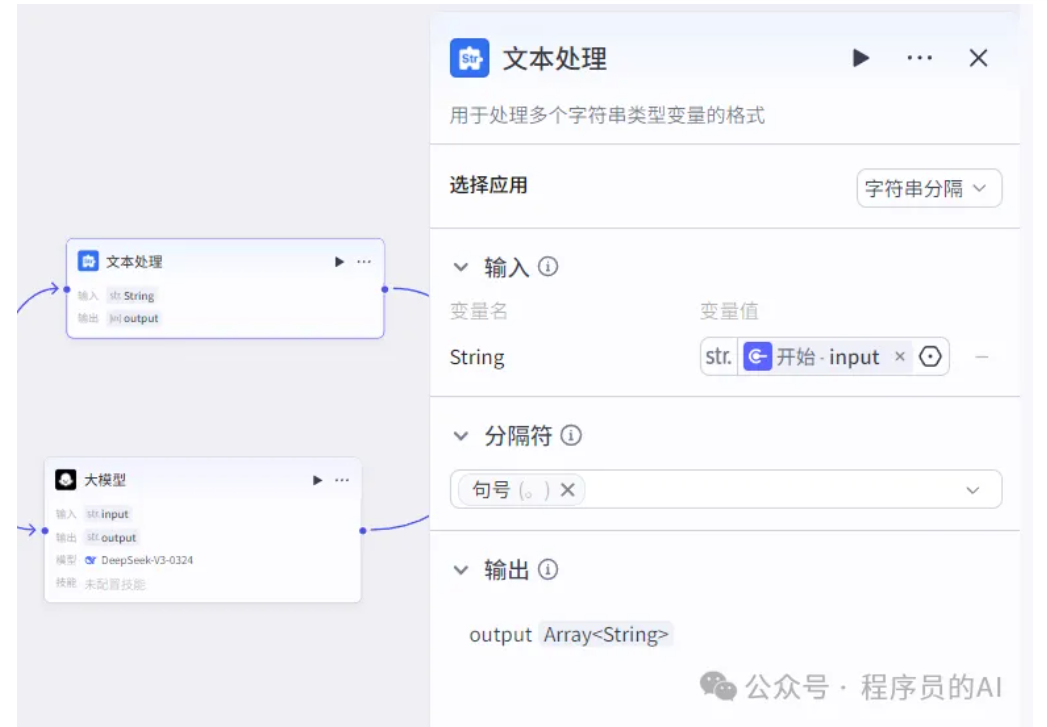
Task: Select the 大模型 node title icon
Action: pos(65,479)
